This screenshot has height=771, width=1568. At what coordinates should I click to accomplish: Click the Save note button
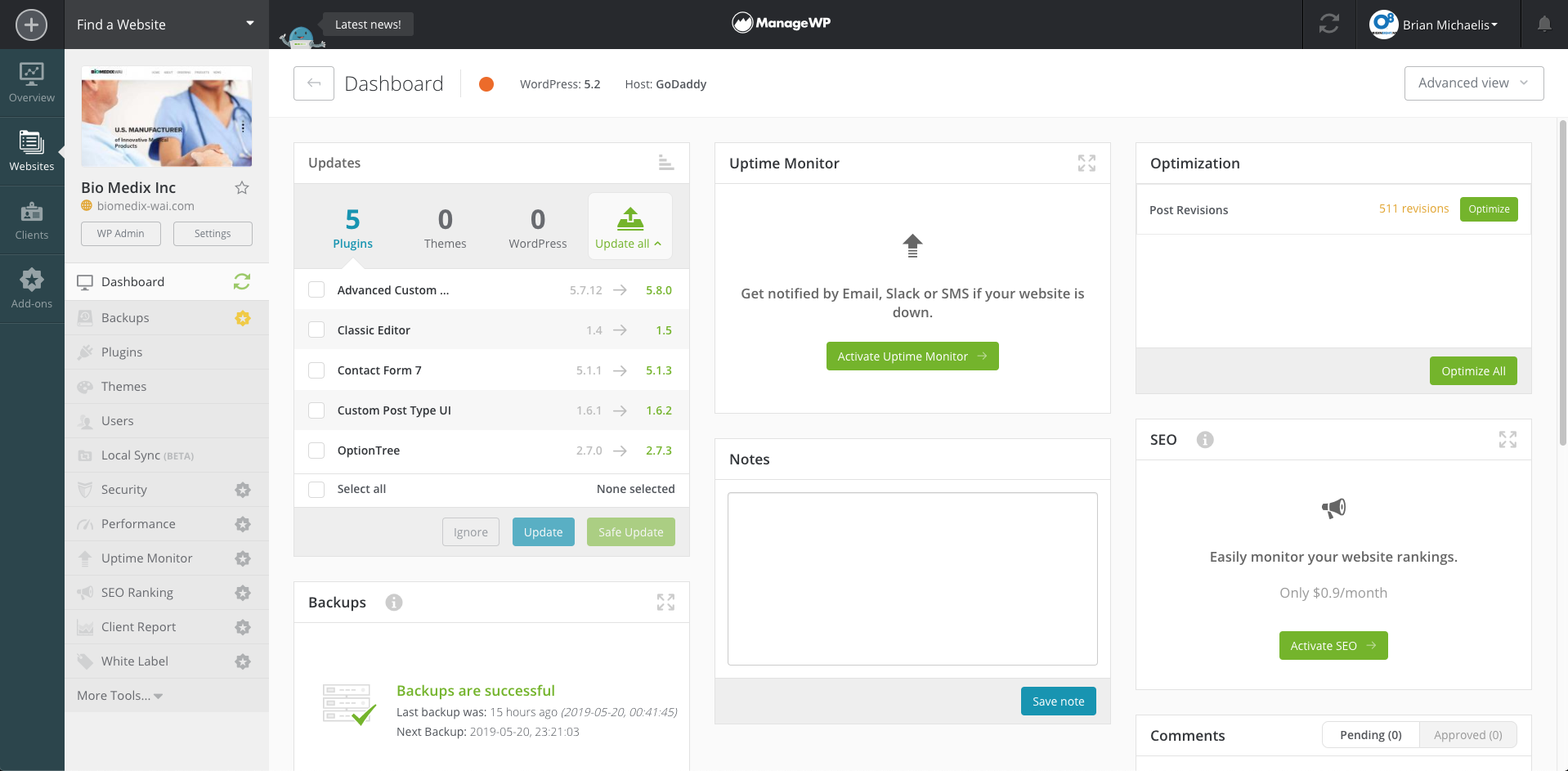click(x=1059, y=702)
